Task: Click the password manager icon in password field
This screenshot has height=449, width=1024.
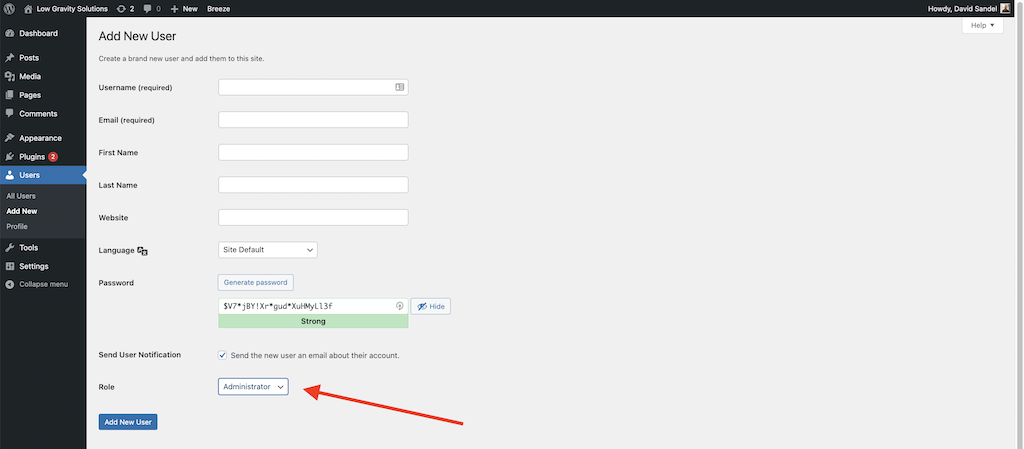Action: [x=400, y=306]
